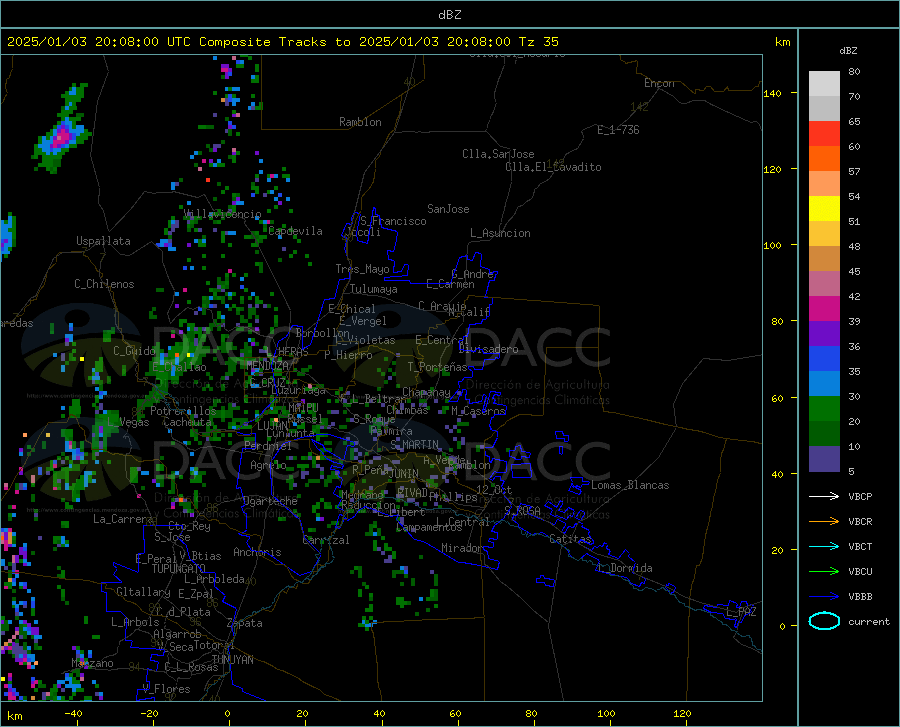The height and width of the screenshot is (727, 900).
Task: Select the magenta 39 dBZ color swatch
Action: pyautogui.click(x=824, y=309)
